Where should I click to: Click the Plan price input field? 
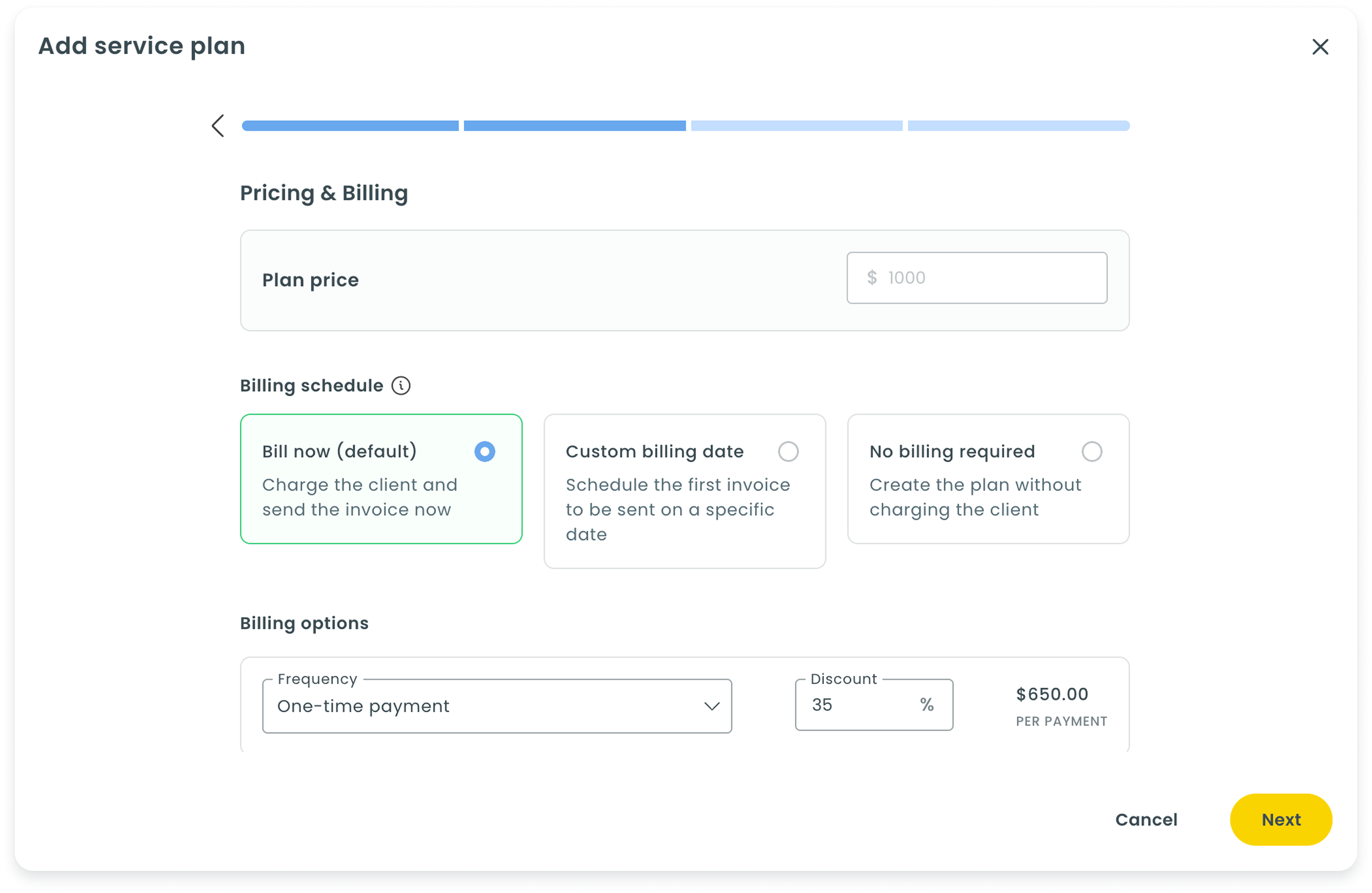click(x=977, y=278)
